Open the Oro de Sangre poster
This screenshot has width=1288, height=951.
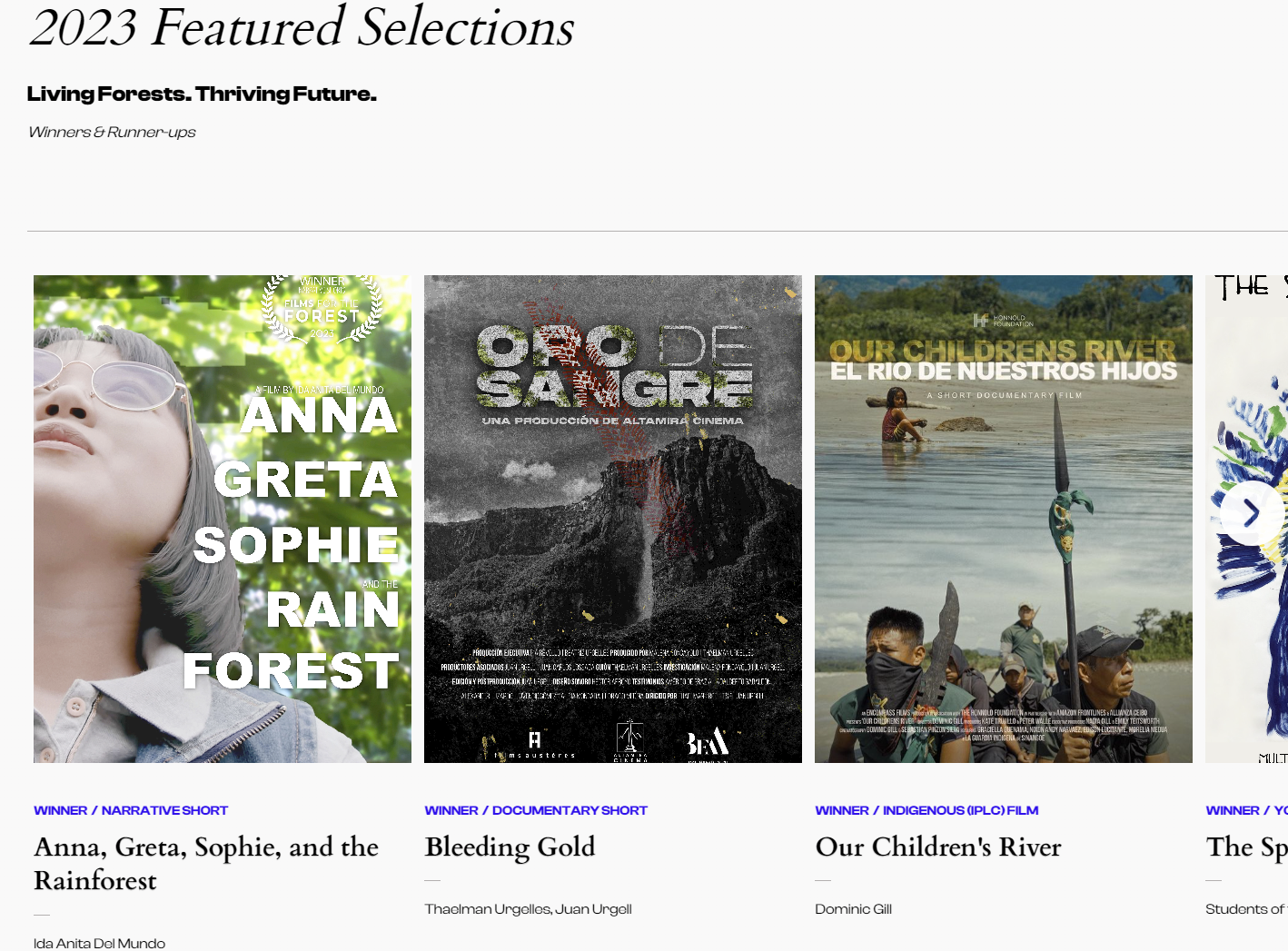pos(613,519)
